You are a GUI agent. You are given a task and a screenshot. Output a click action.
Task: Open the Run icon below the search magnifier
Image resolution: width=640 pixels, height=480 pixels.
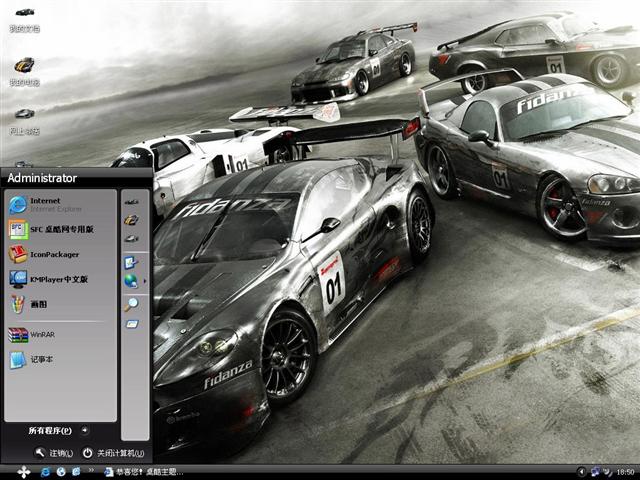point(131,324)
